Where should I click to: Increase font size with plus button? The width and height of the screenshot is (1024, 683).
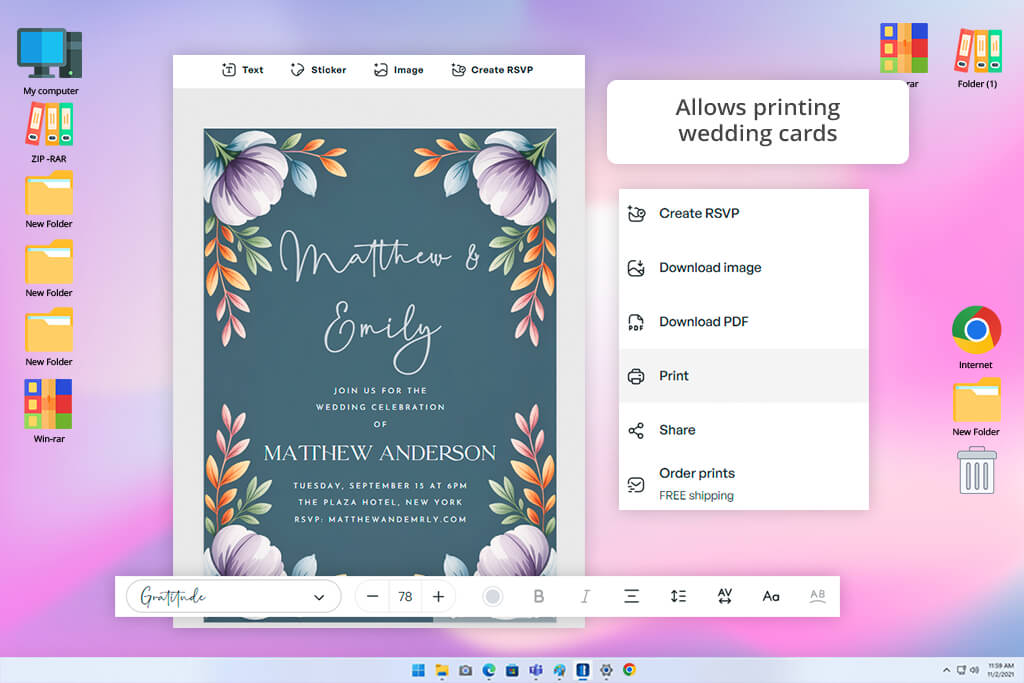coord(438,597)
